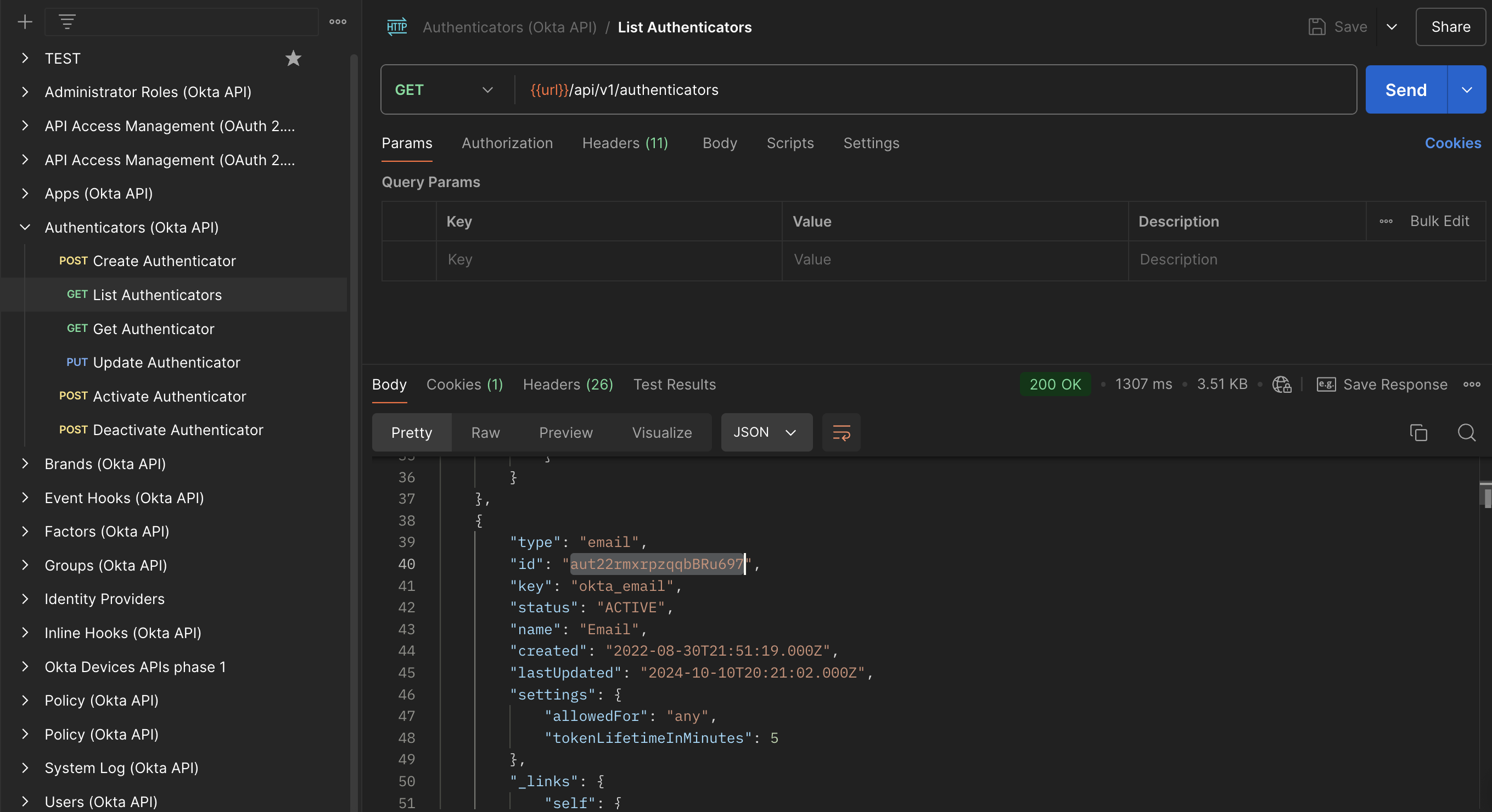Switch to the Authorization tab

[x=507, y=143]
